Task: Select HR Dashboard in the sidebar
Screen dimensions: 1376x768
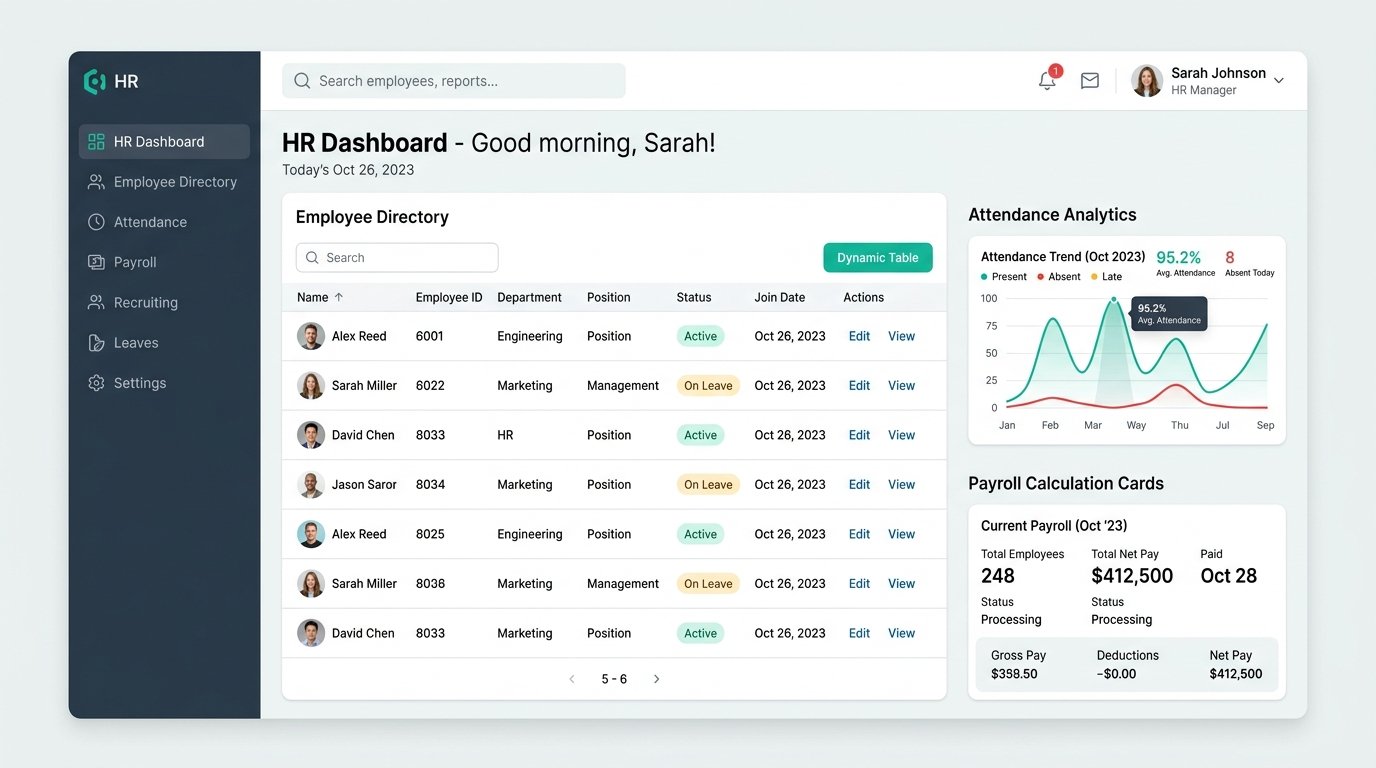Action: point(164,142)
